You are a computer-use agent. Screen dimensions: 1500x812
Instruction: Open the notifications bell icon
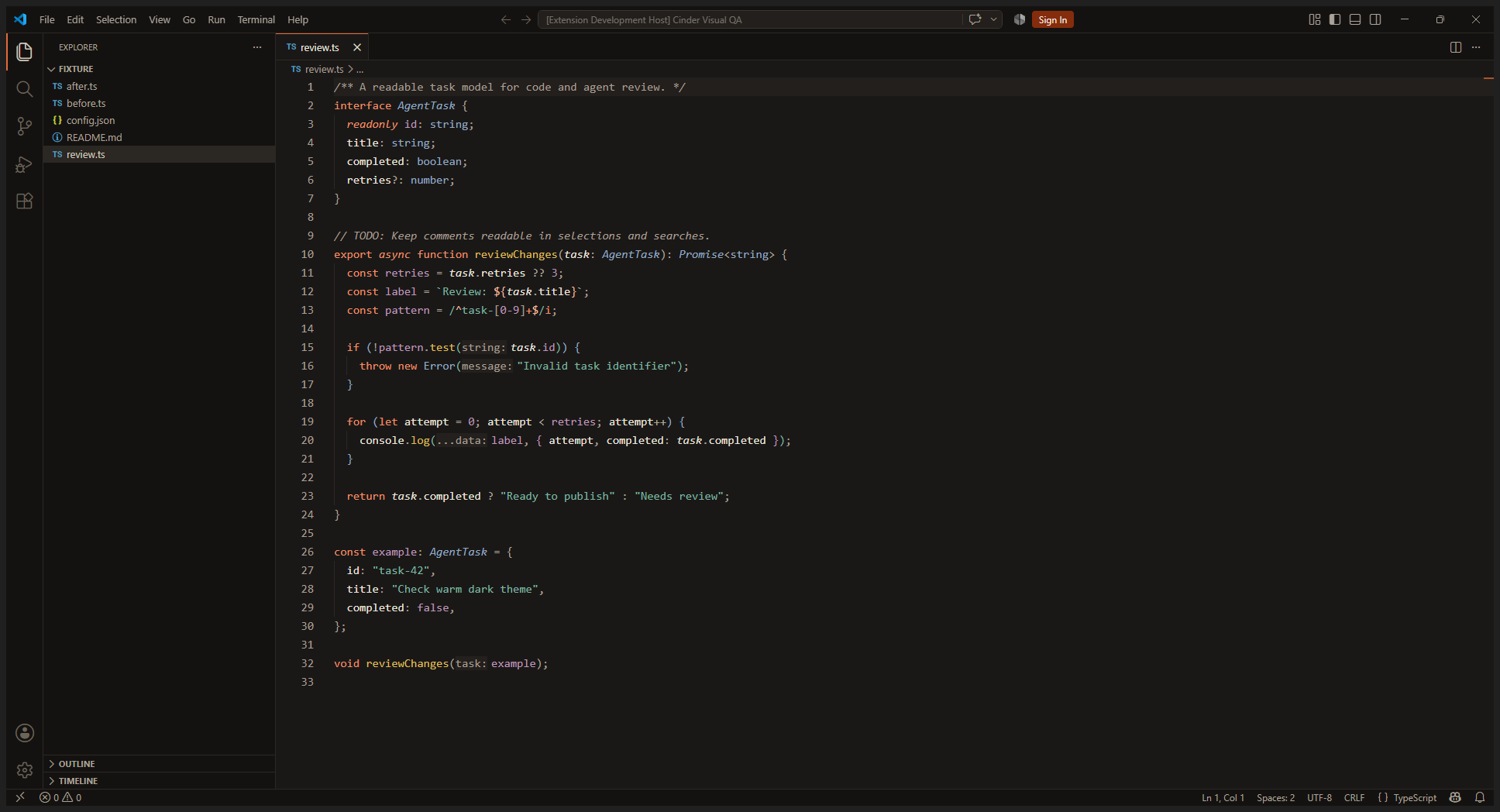(x=1480, y=797)
